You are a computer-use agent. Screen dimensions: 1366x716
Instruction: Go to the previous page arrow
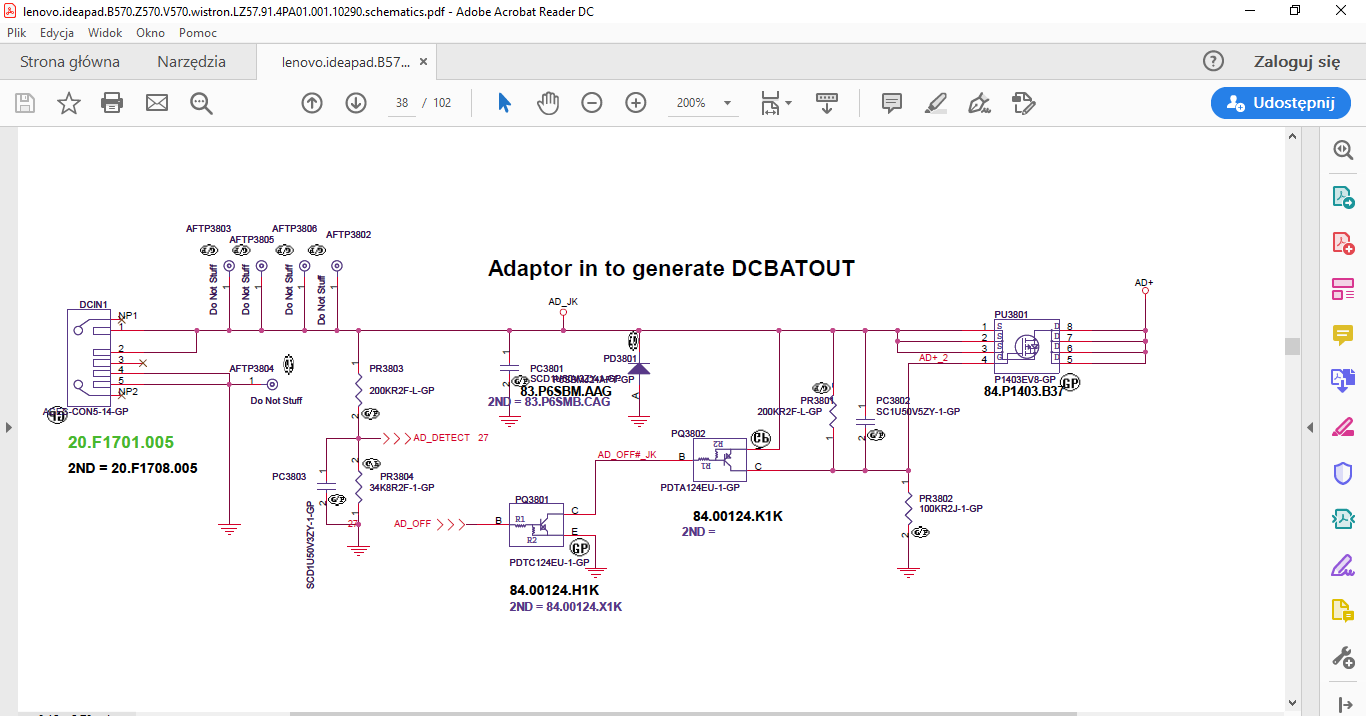point(312,103)
